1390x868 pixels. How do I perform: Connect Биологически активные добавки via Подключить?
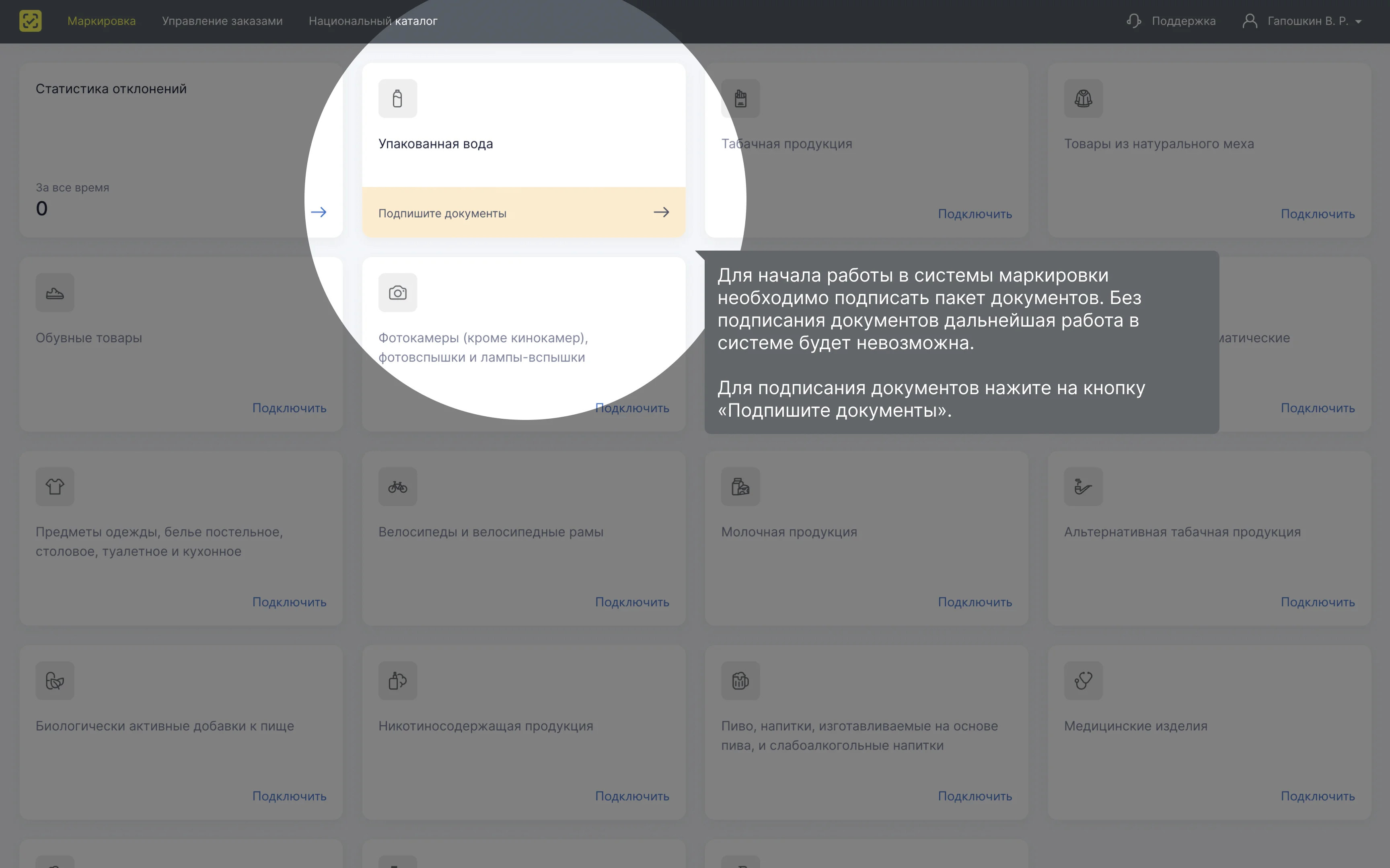(x=289, y=796)
